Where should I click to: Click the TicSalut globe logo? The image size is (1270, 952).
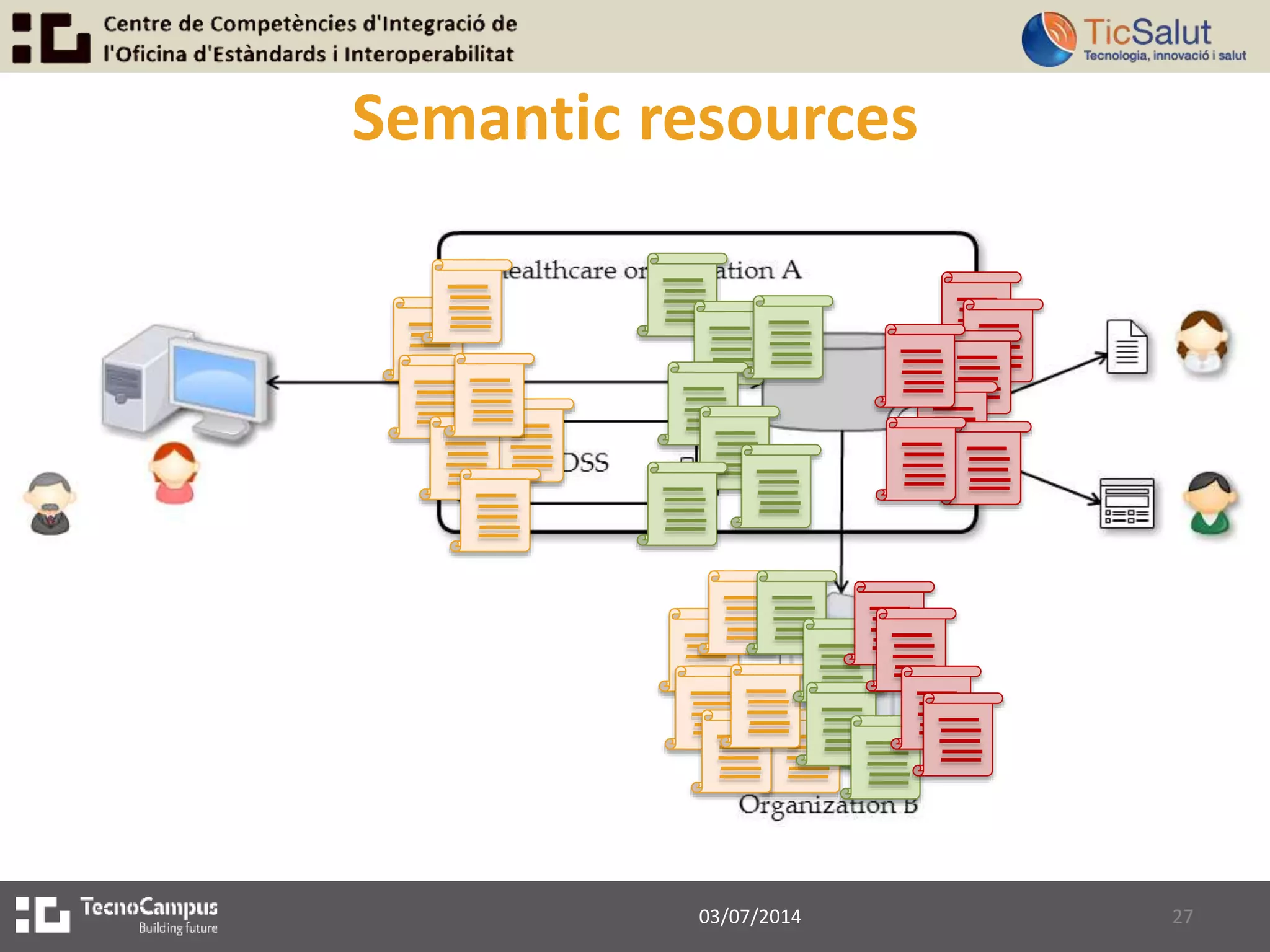(1049, 38)
